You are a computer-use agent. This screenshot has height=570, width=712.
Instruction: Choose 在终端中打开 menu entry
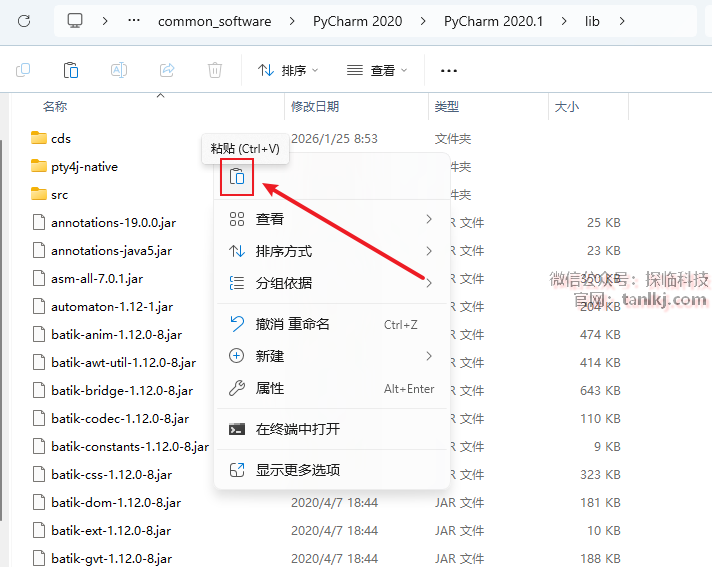[297, 429]
